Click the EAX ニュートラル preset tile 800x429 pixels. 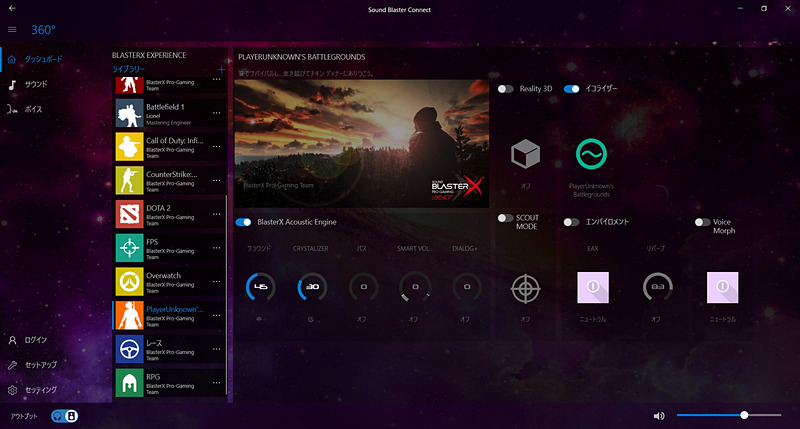click(x=593, y=288)
